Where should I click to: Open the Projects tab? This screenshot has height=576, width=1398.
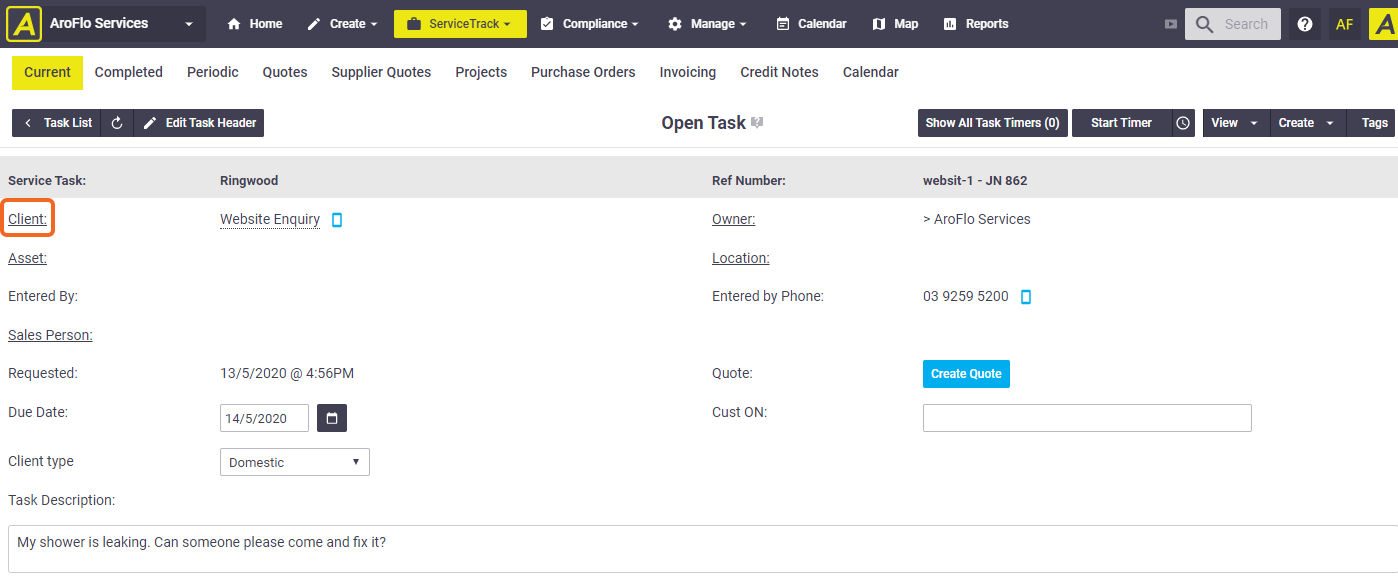pos(481,72)
